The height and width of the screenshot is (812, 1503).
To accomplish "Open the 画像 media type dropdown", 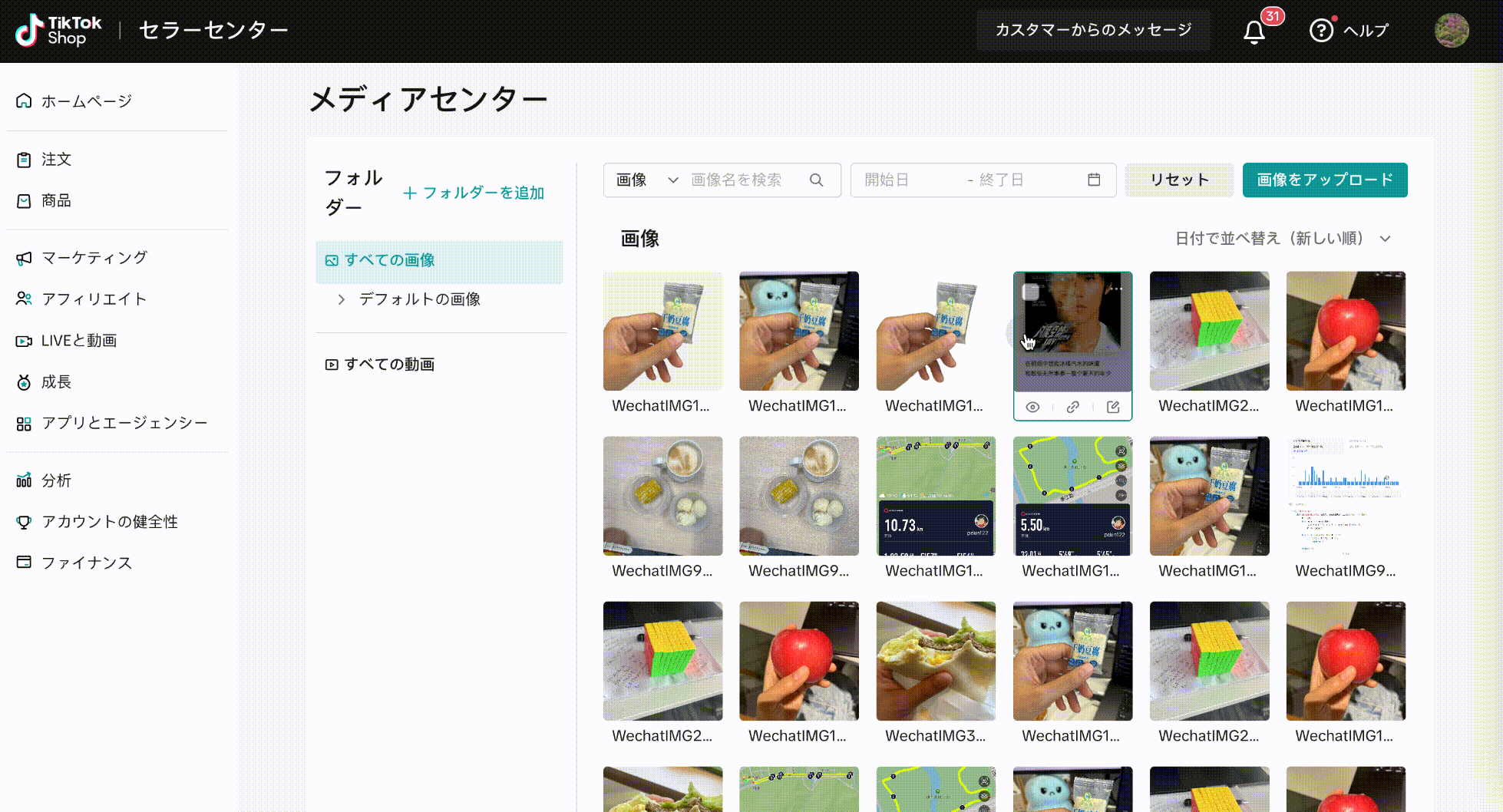I will (647, 180).
